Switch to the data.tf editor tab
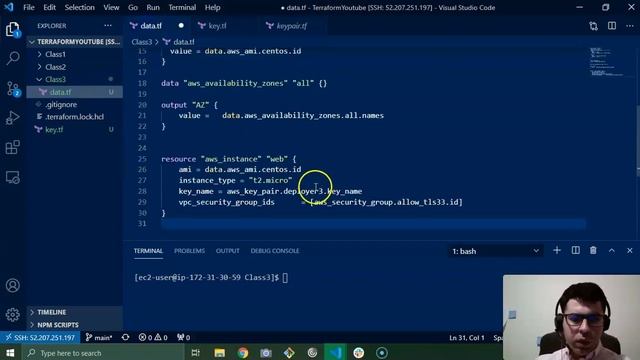Screen dimensions: 640x360 point(151,26)
